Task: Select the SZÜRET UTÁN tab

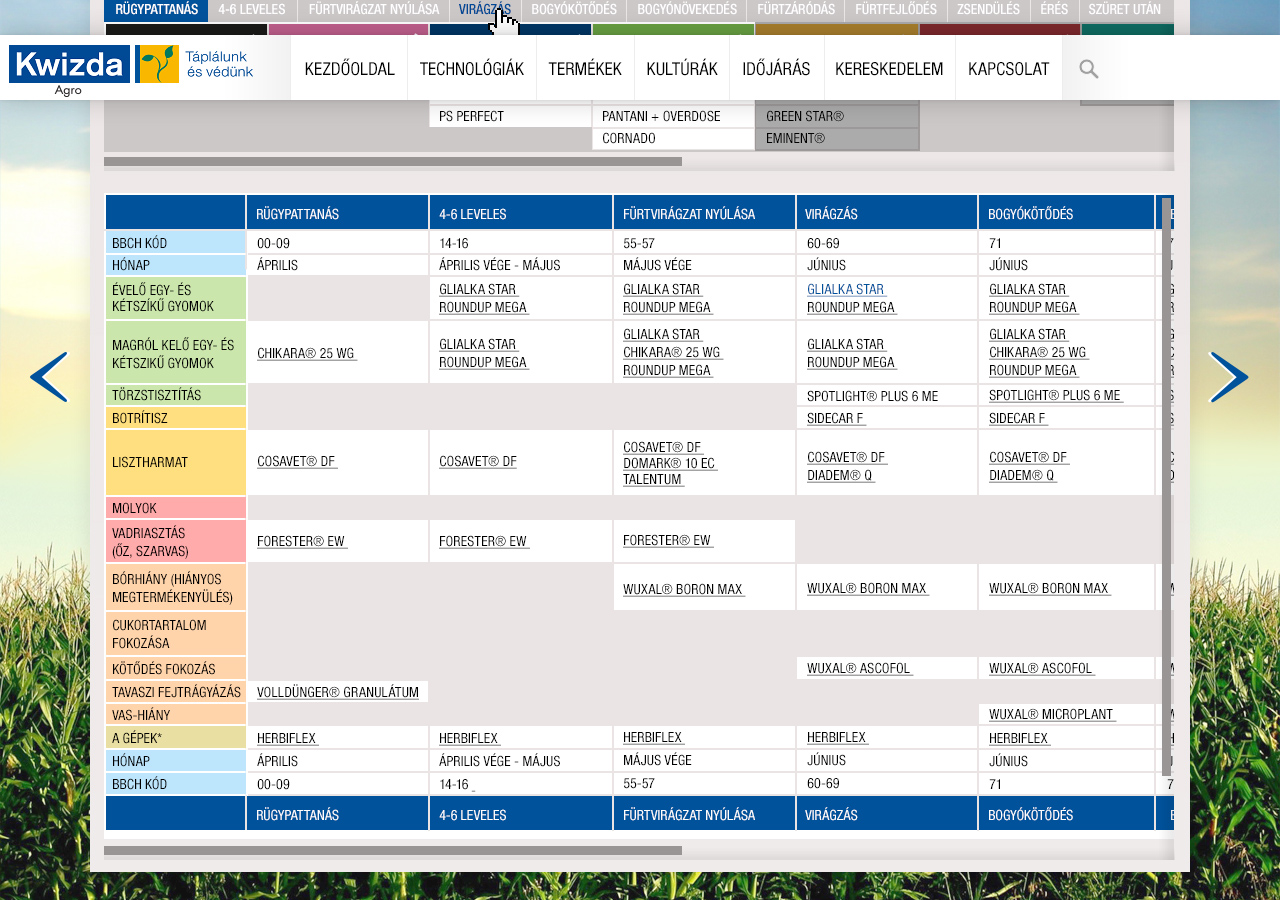Action: tap(1125, 10)
